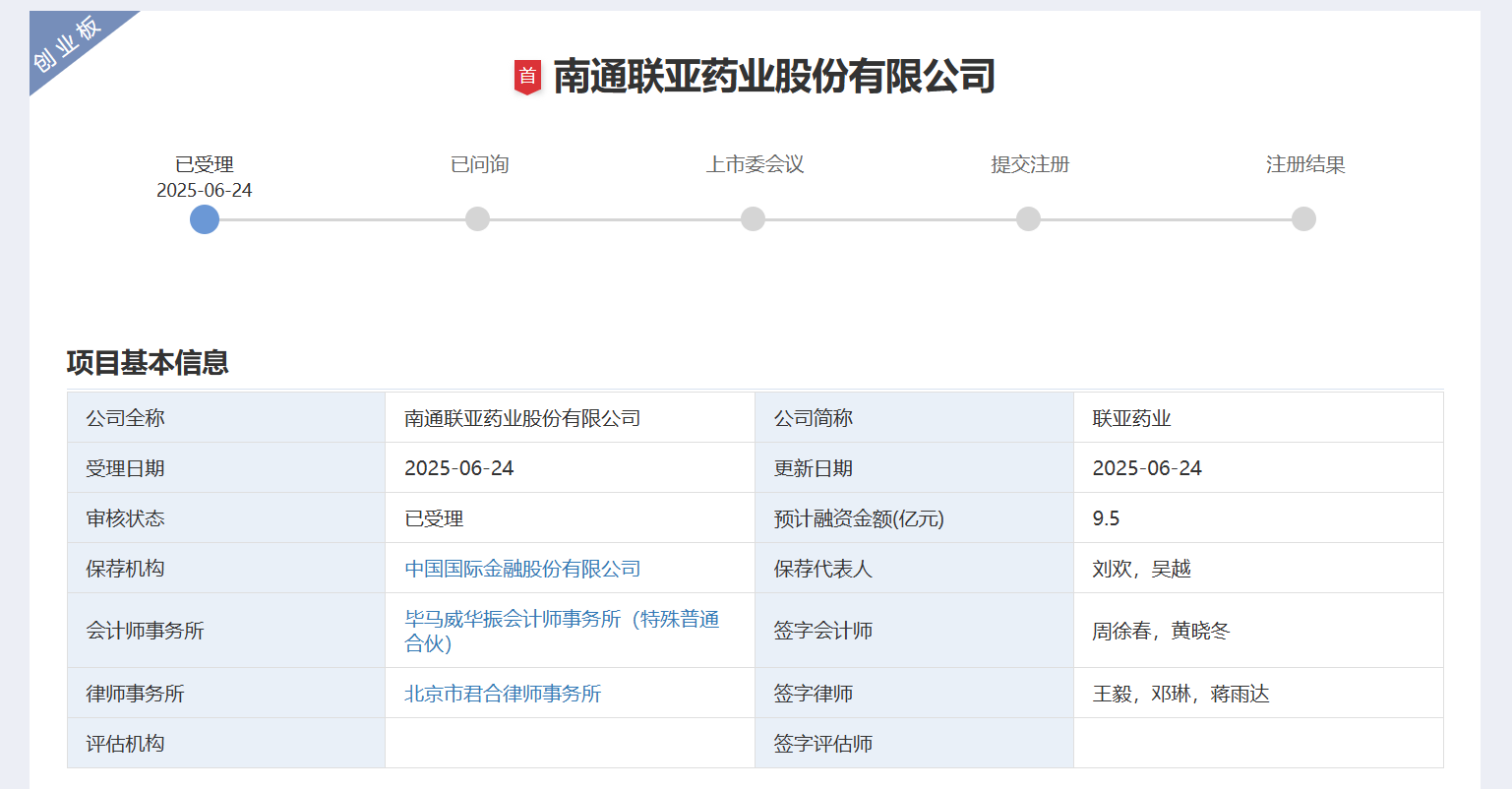Click the filled blue 已受理 progress dot

[204, 219]
